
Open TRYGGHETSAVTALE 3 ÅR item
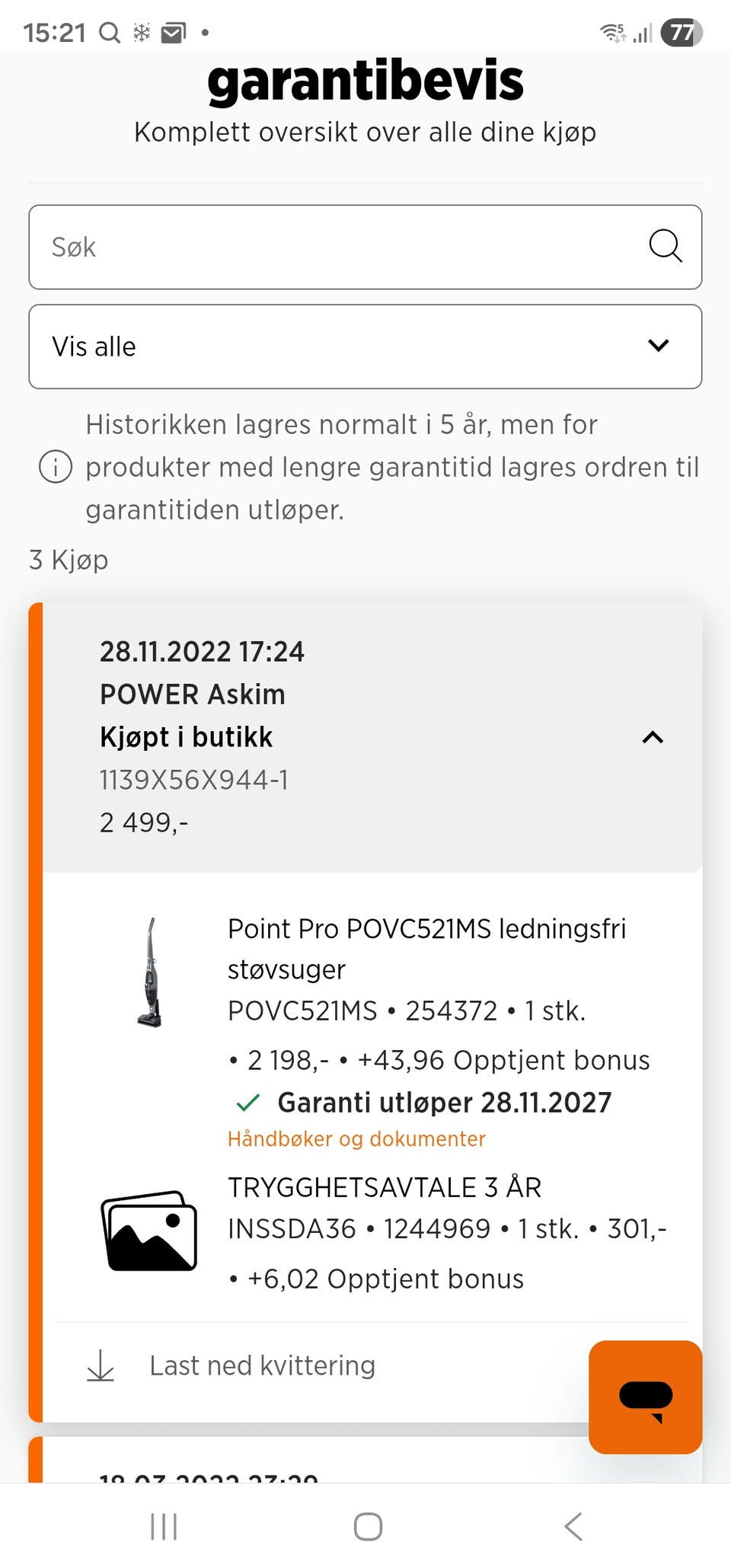click(385, 1188)
